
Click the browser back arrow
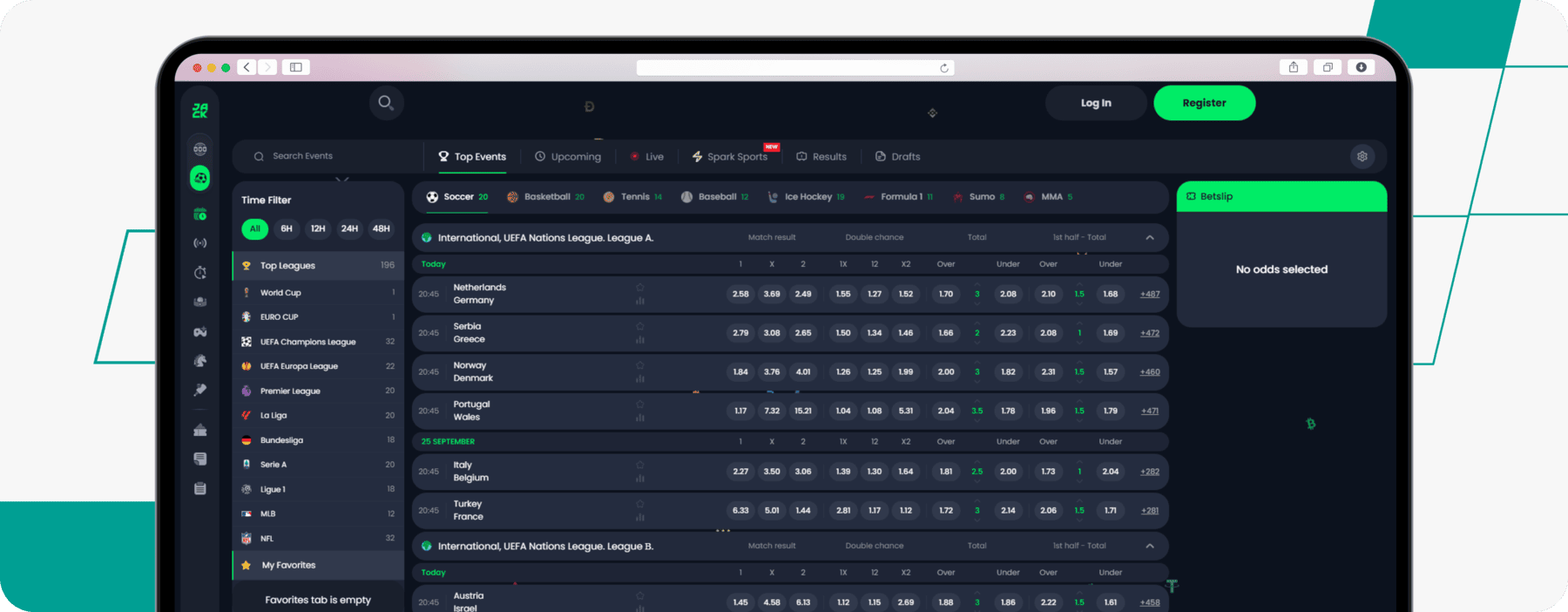point(247,67)
